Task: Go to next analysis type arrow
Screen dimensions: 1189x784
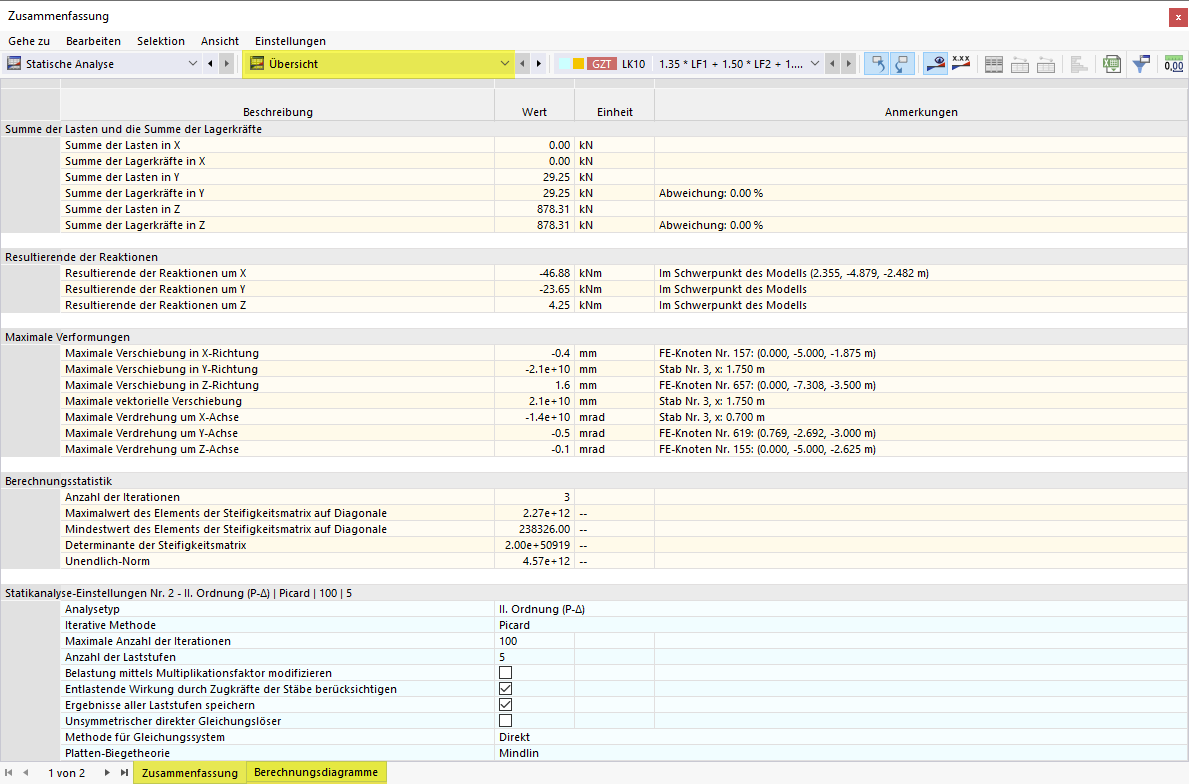Action: point(226,64)
